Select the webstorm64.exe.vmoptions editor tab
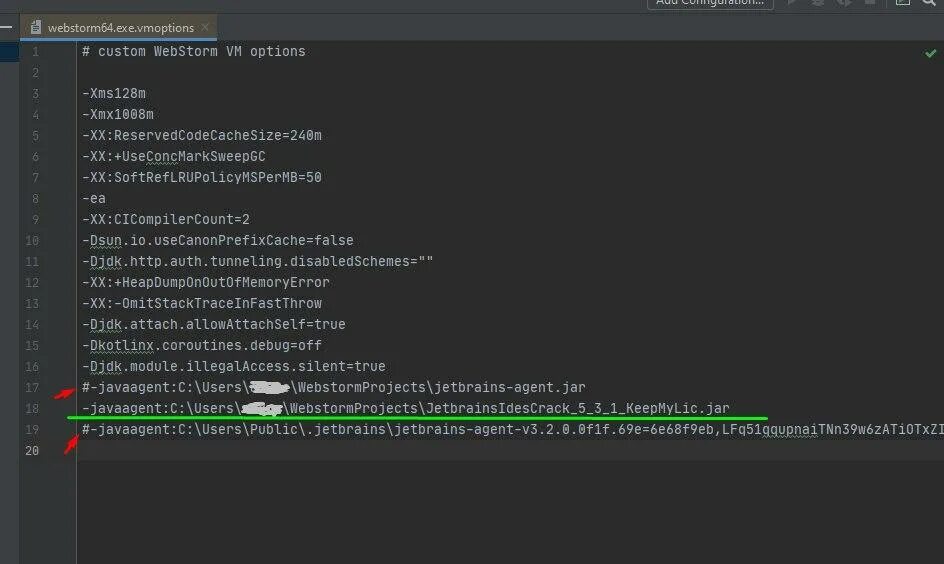 click(x=119, y=28)
